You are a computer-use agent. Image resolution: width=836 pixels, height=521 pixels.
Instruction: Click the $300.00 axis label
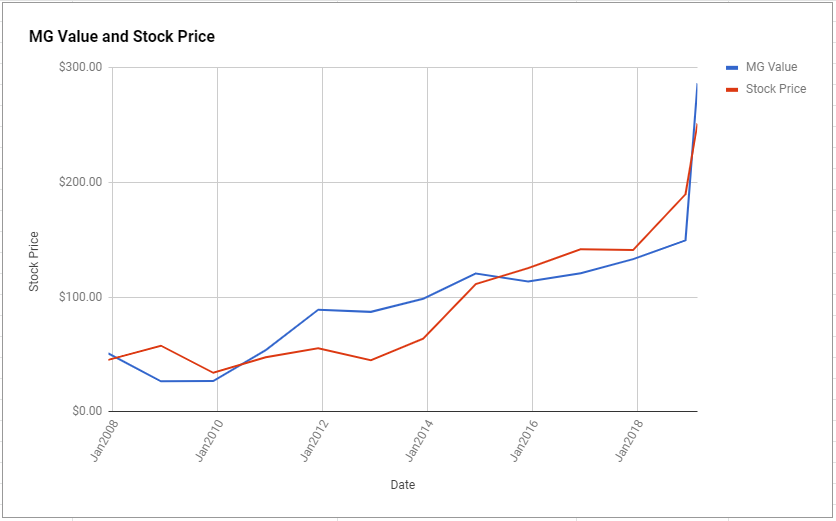81,68
